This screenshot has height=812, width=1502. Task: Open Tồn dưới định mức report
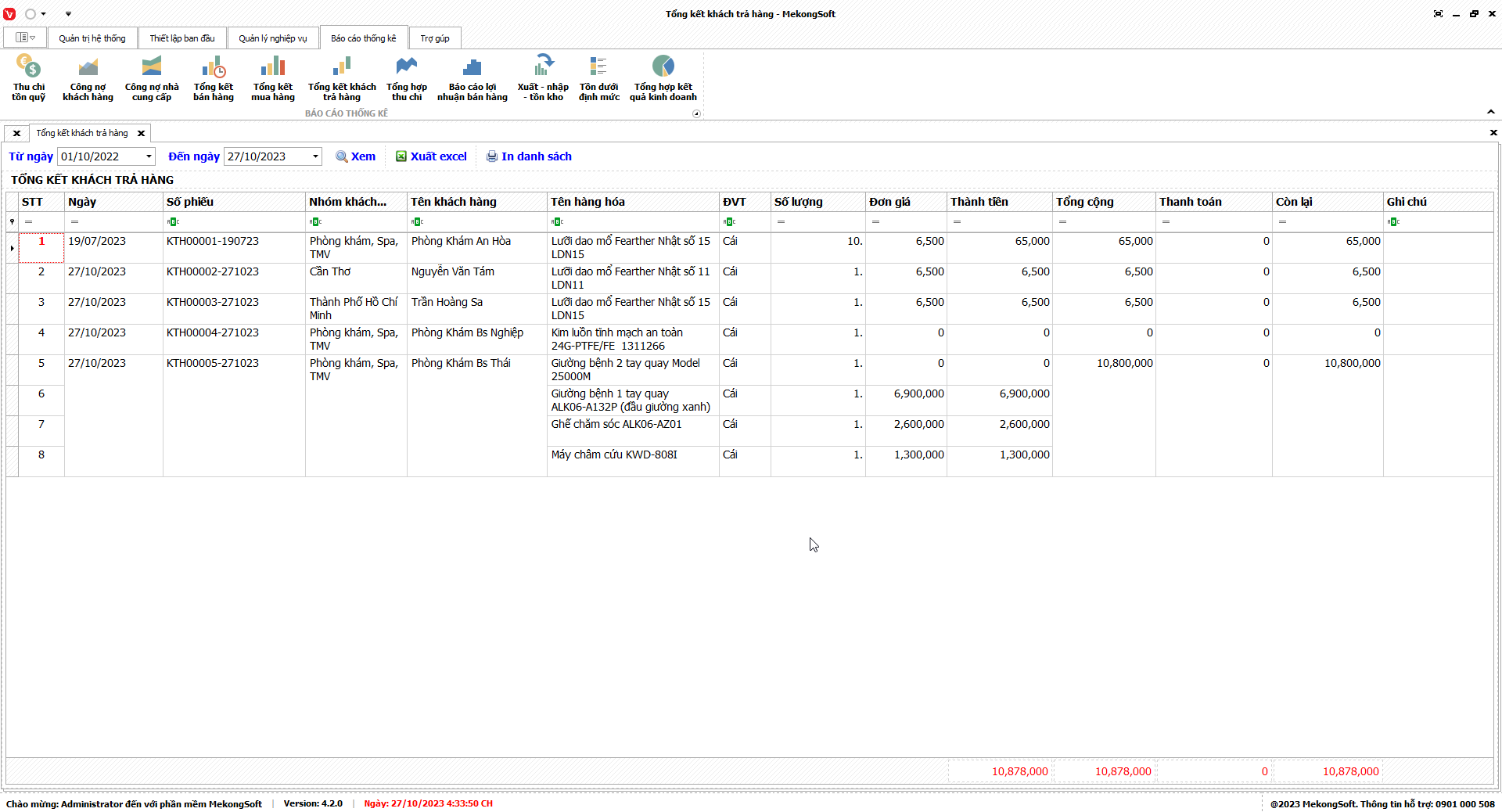(x=598, y=77)
